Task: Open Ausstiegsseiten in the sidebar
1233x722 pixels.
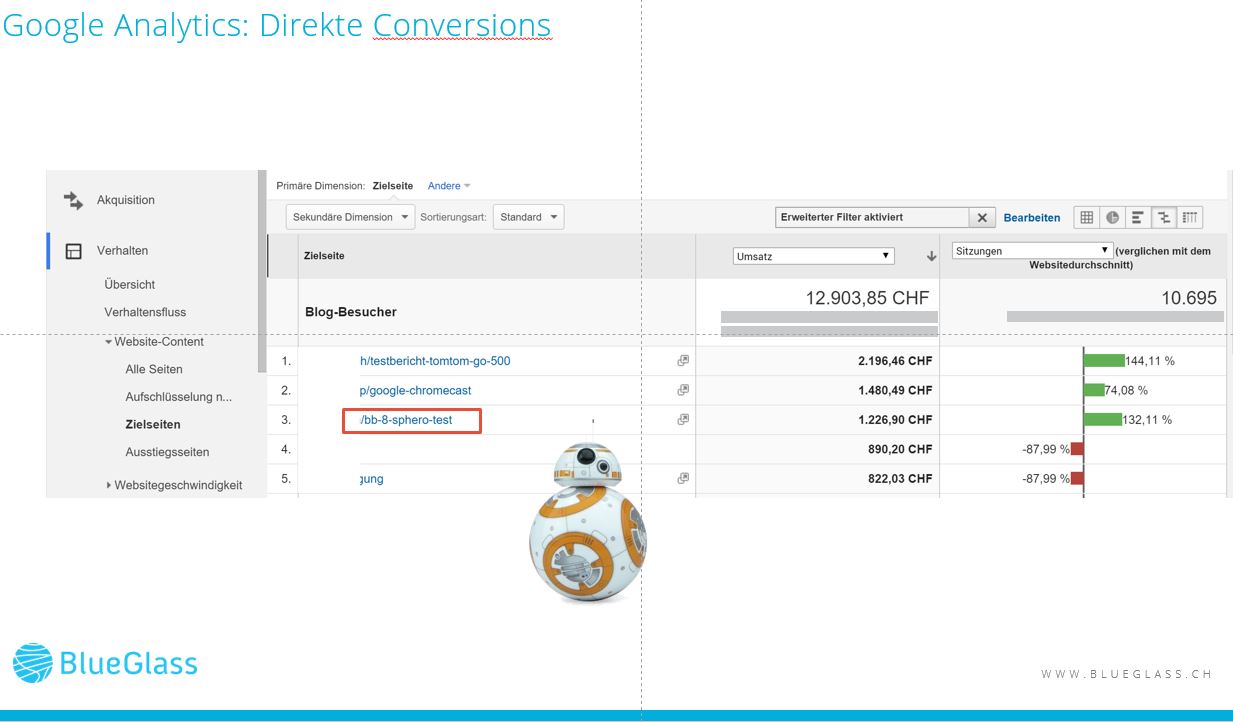Action: [x=167, y=452]
